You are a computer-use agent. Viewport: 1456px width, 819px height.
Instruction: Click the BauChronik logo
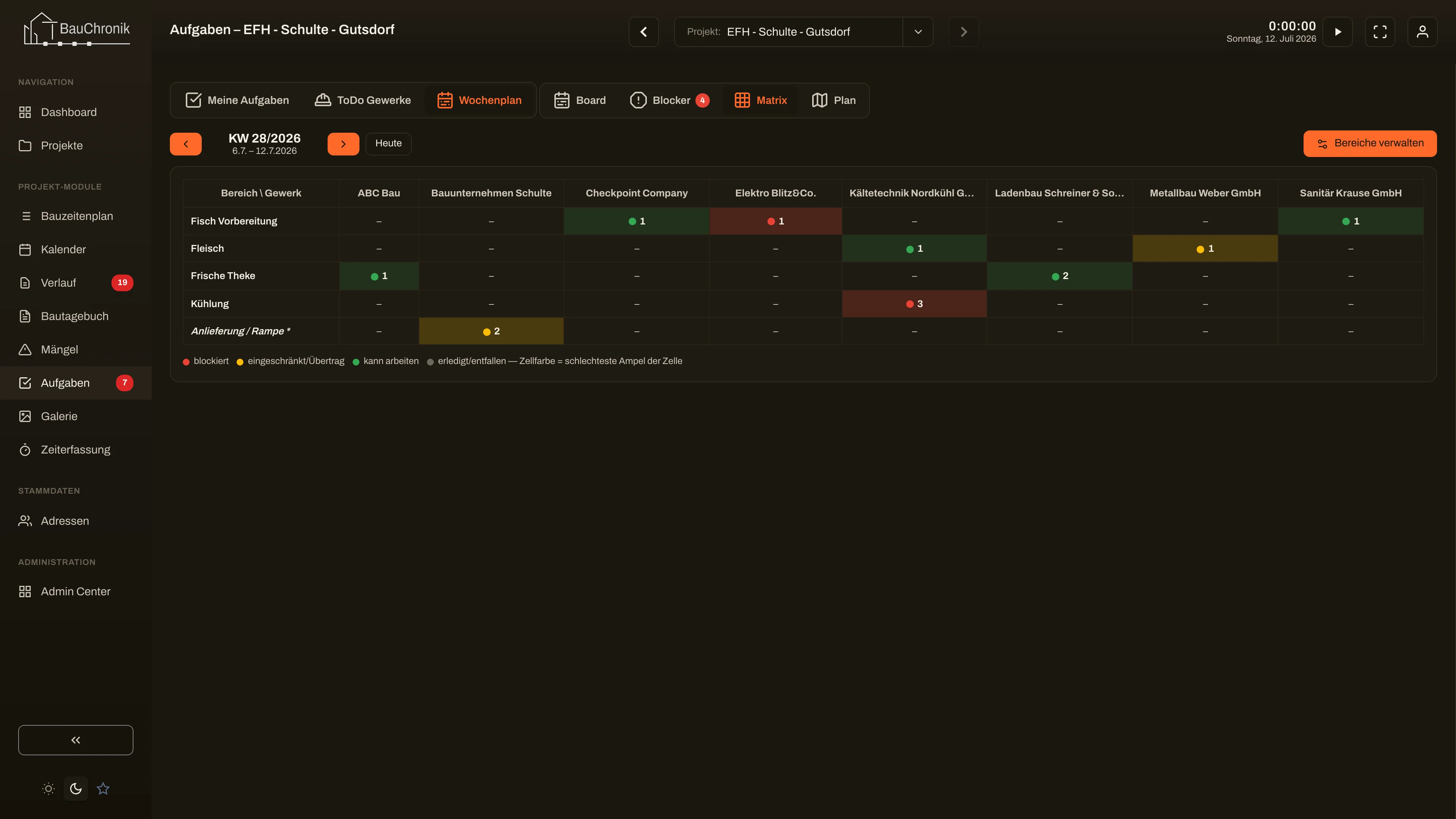(x=76, y=30)
